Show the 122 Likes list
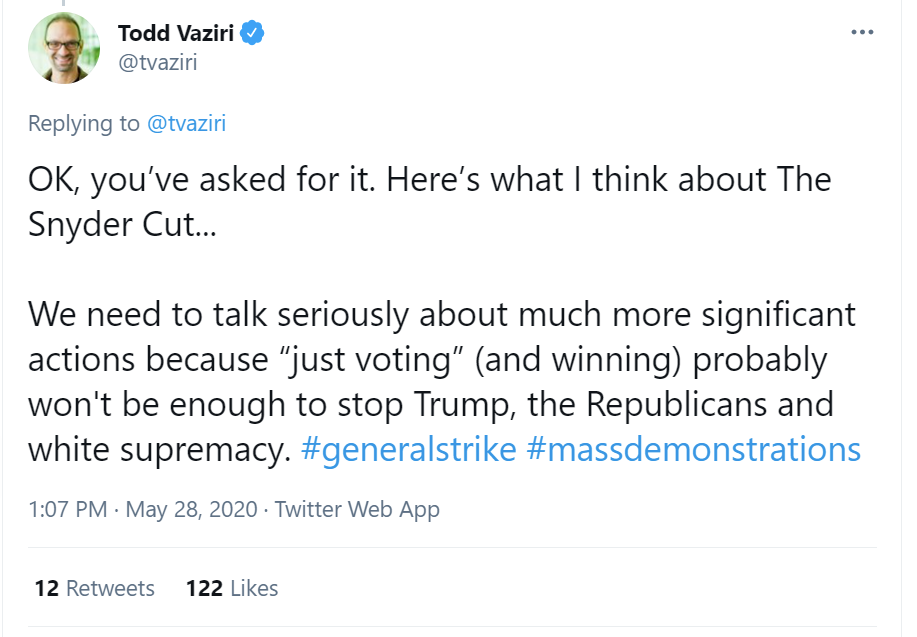The height and width of the screenshot is (637, 917). 232,588
